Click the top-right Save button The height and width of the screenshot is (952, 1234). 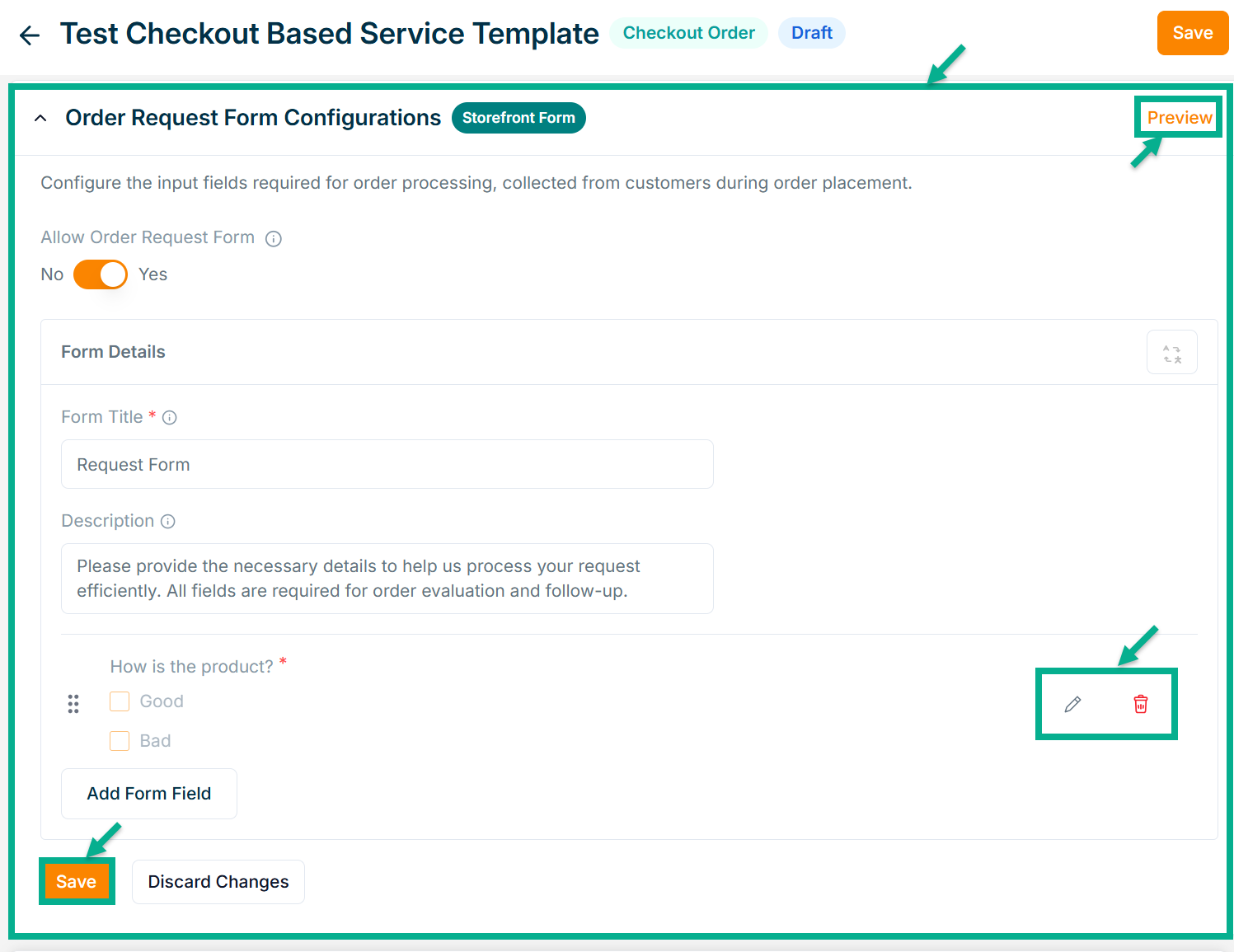click(x=1192, y=33)
